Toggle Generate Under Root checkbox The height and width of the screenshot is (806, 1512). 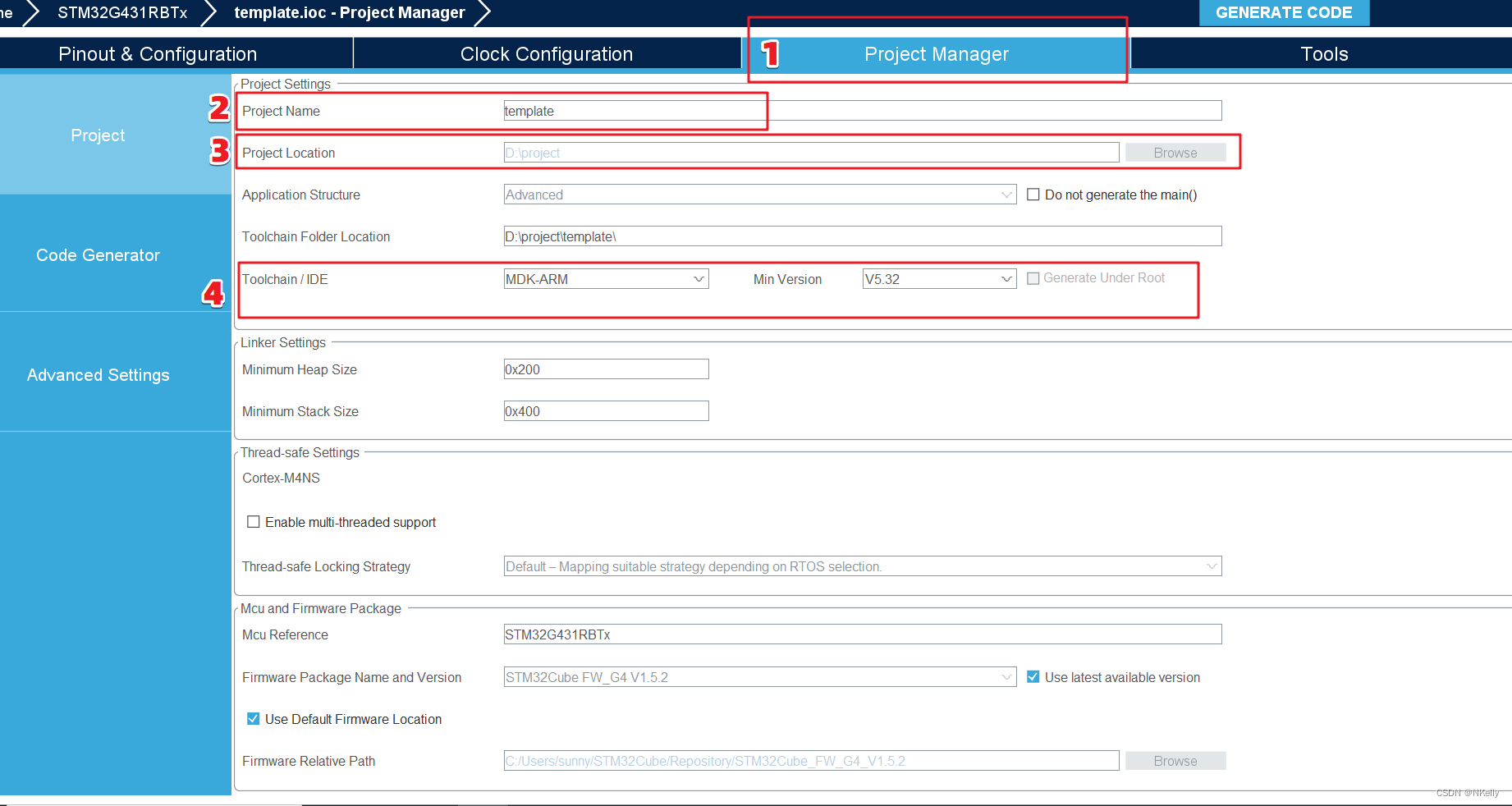(x=1033, y=278)
